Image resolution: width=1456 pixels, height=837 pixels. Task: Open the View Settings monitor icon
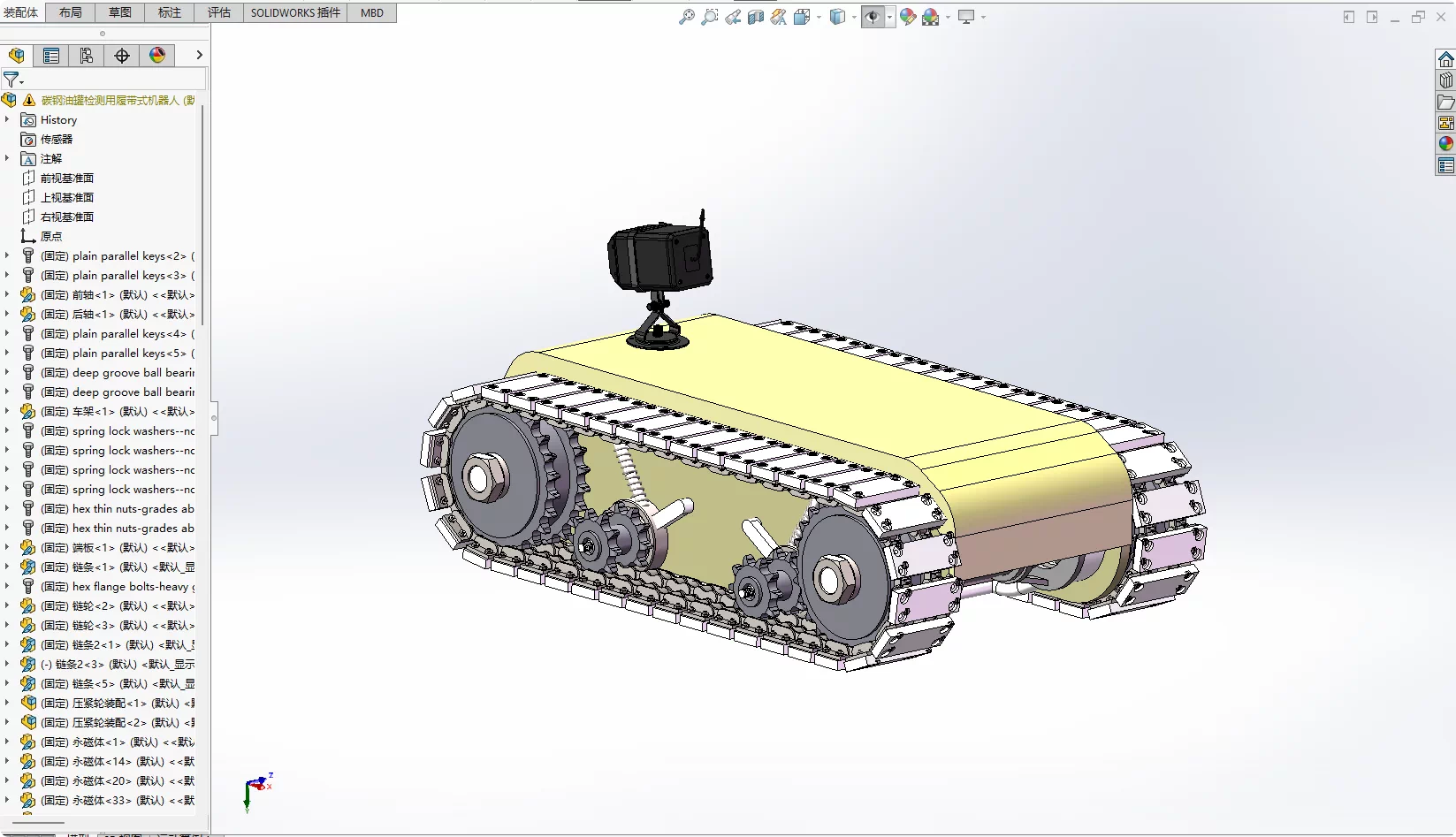point(966,17)
